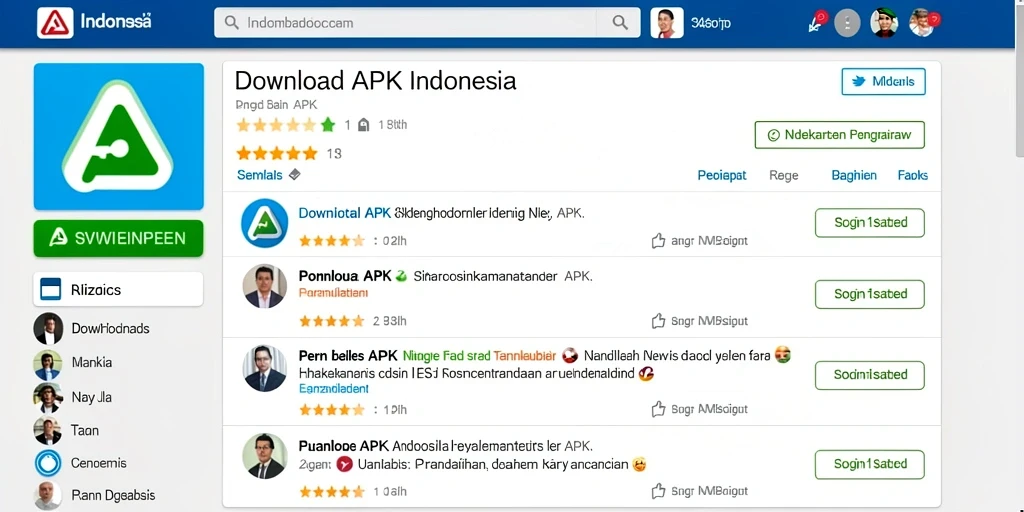Open the Taon sidebar entry

coord(85,430)
